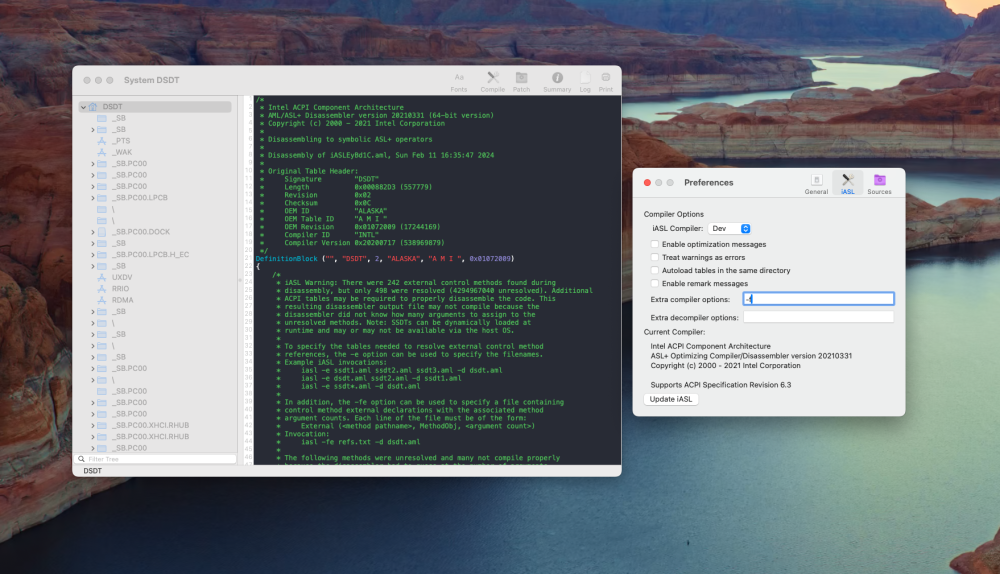Click the _SB.PC00.DOCK device icon
The image size is (1000, 574).
point(101,232)
